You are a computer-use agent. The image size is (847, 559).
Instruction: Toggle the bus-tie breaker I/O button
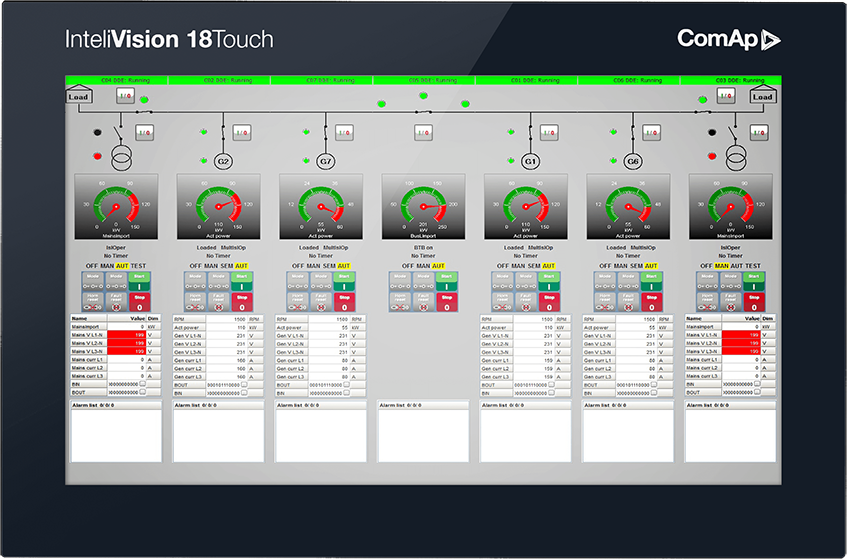[424, 132]
